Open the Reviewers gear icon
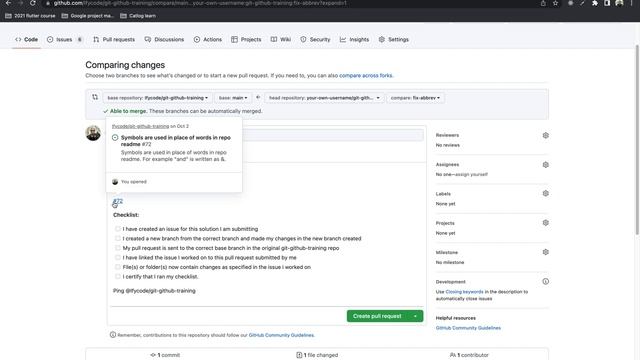 click(x=545, y=135)
